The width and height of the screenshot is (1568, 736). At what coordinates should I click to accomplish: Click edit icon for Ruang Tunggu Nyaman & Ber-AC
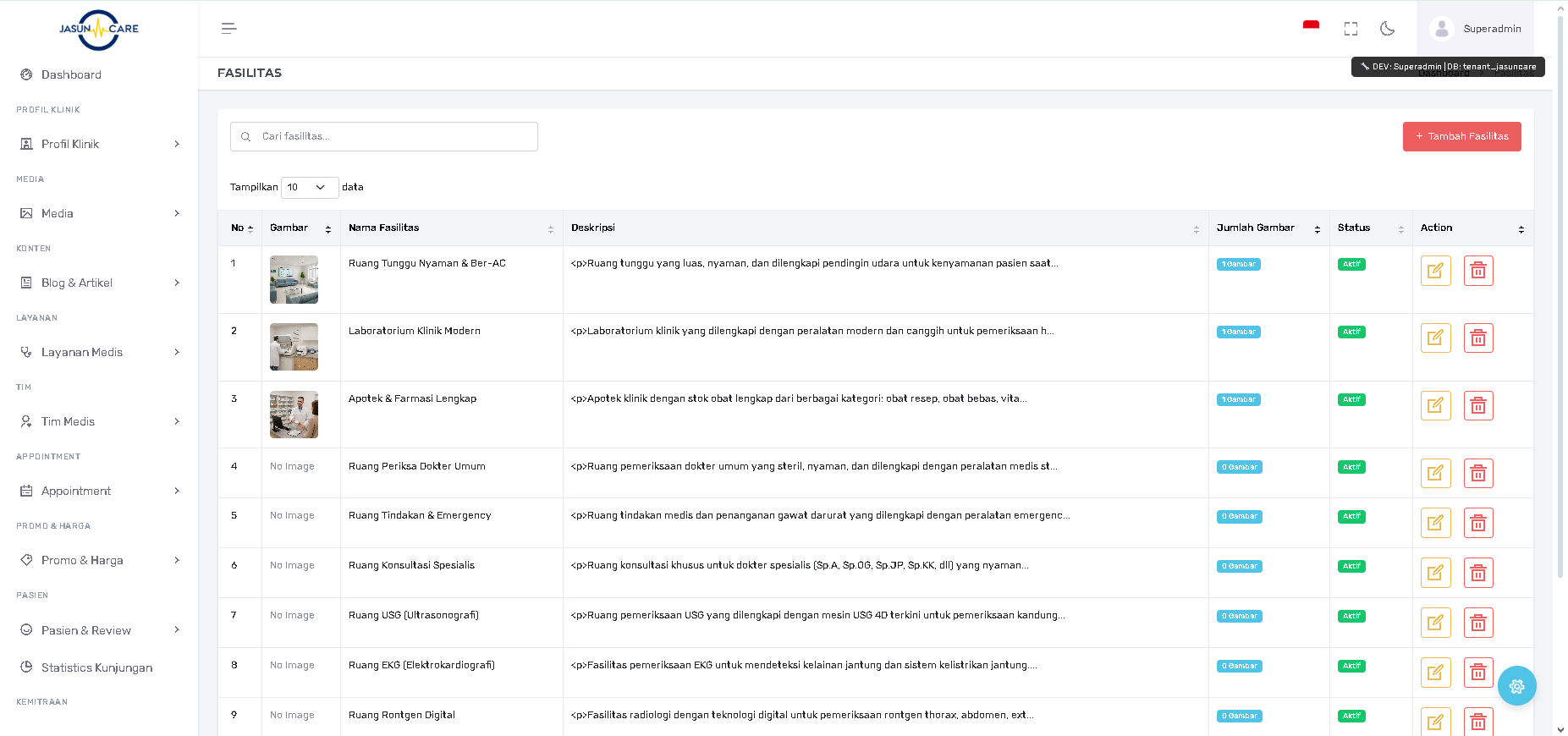tap(1435, 271)
